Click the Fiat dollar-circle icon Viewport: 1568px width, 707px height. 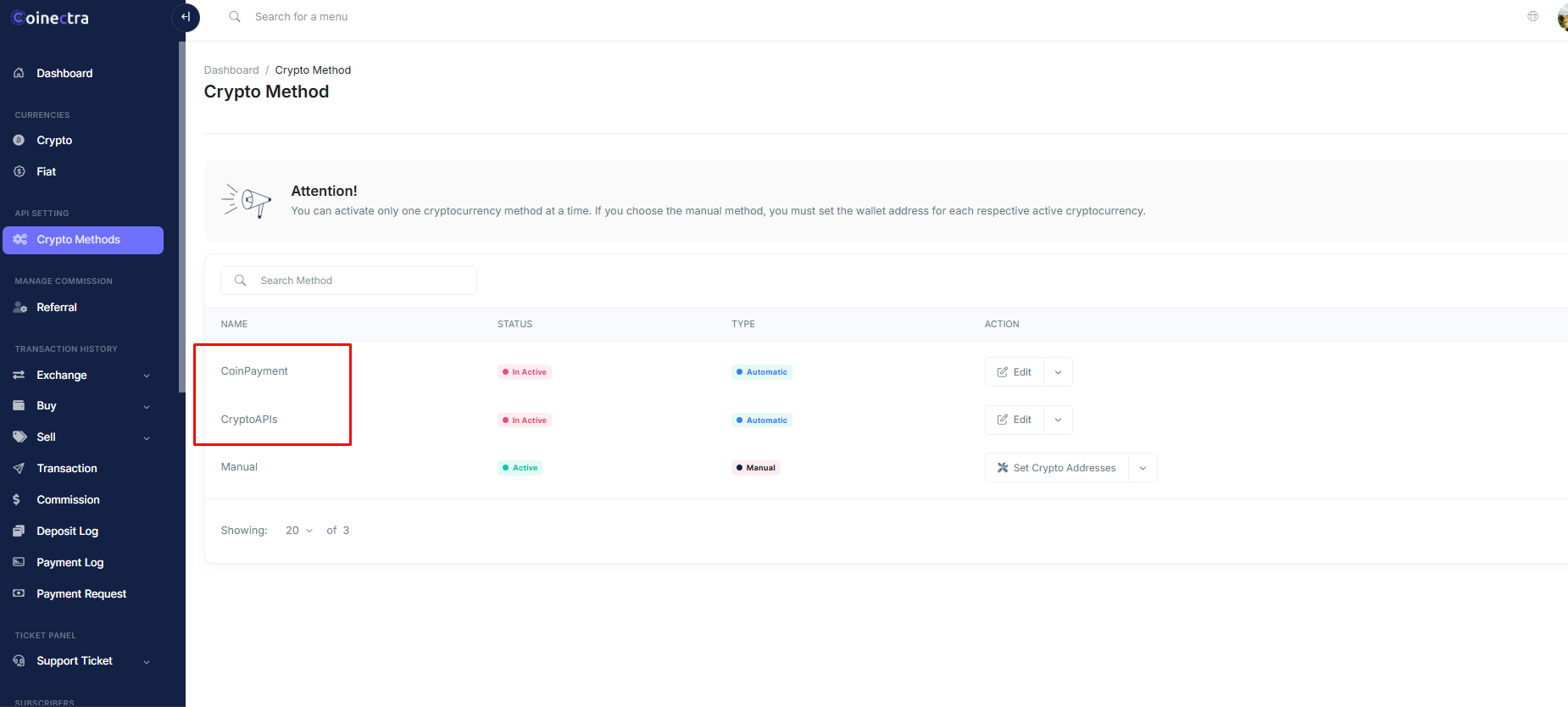click(19, 171)
